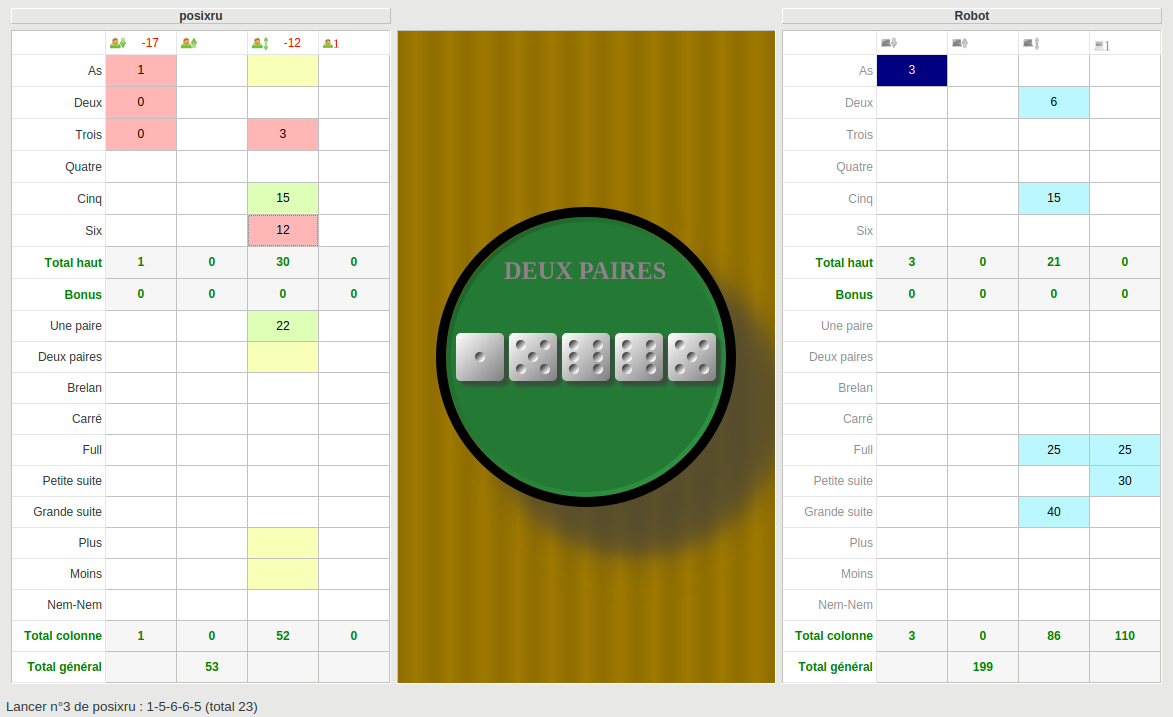
Task: Click the DEUX PAIRES label on mat
Action: point(585,271)
